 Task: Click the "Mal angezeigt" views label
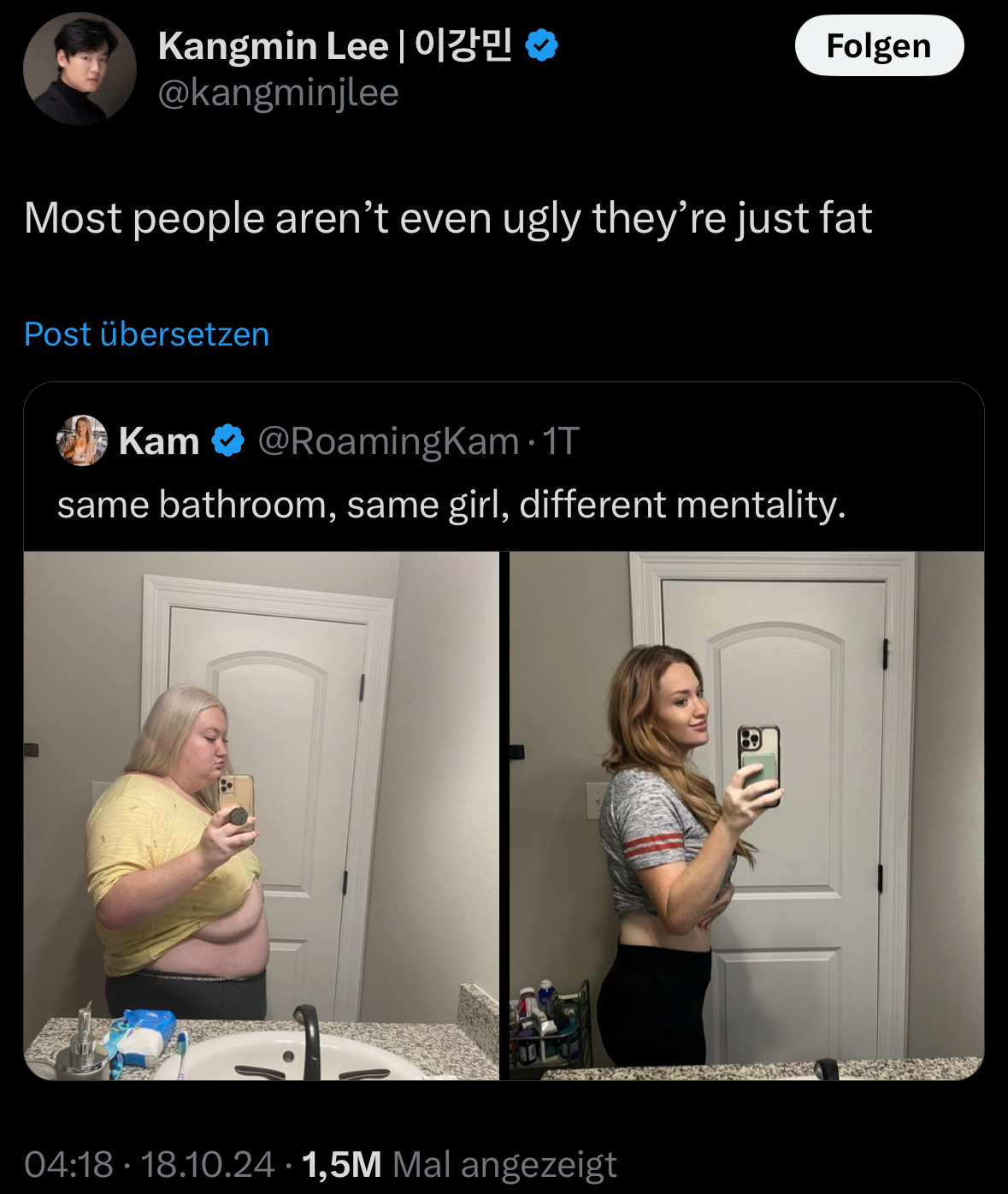coord(504,1164)
